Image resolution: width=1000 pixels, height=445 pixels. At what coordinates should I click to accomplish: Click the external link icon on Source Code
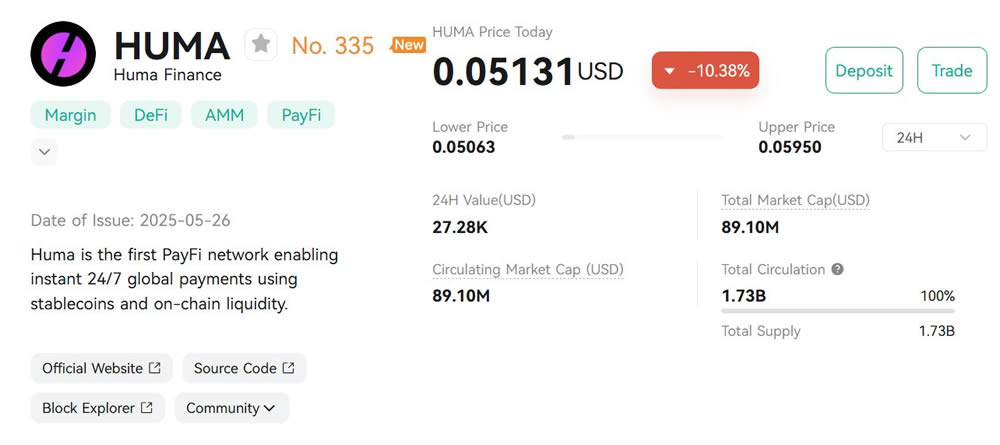pos(288,368)
